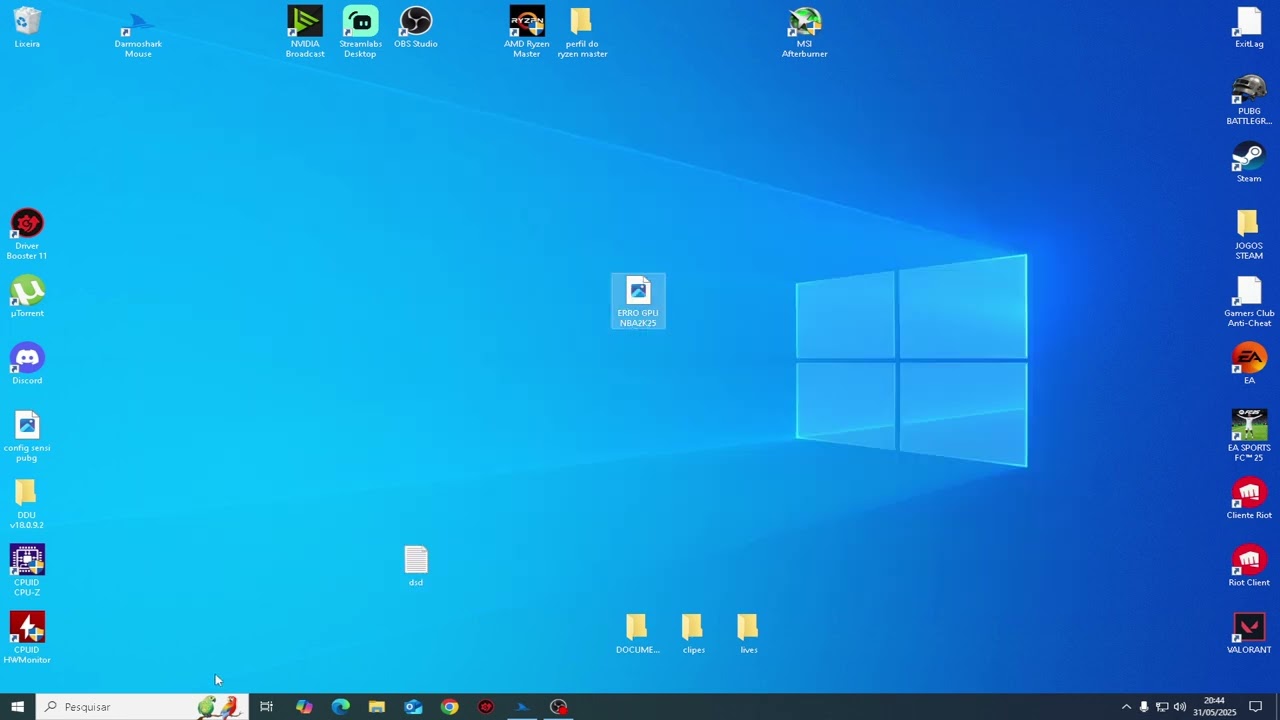The width and height of the screenshot is (1280, 720).
Task: Select the Gamers Club Anti-Cheat icon
Action: pyautogui.click(x=1249, y=302)
